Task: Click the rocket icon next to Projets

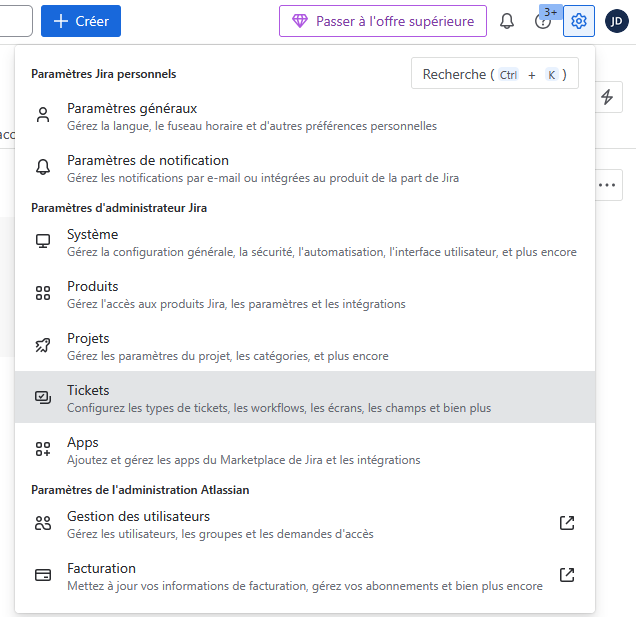Action: (x=43, y=345)
